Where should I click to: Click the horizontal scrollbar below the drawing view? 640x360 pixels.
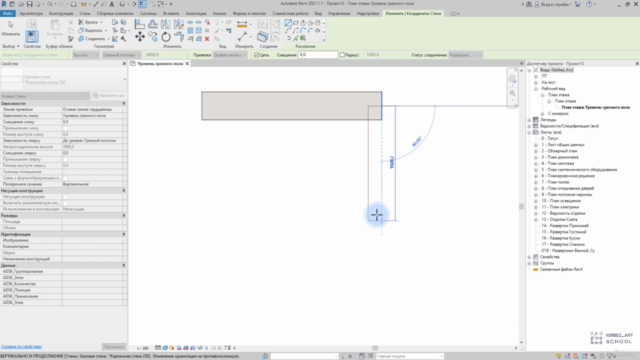375,348
